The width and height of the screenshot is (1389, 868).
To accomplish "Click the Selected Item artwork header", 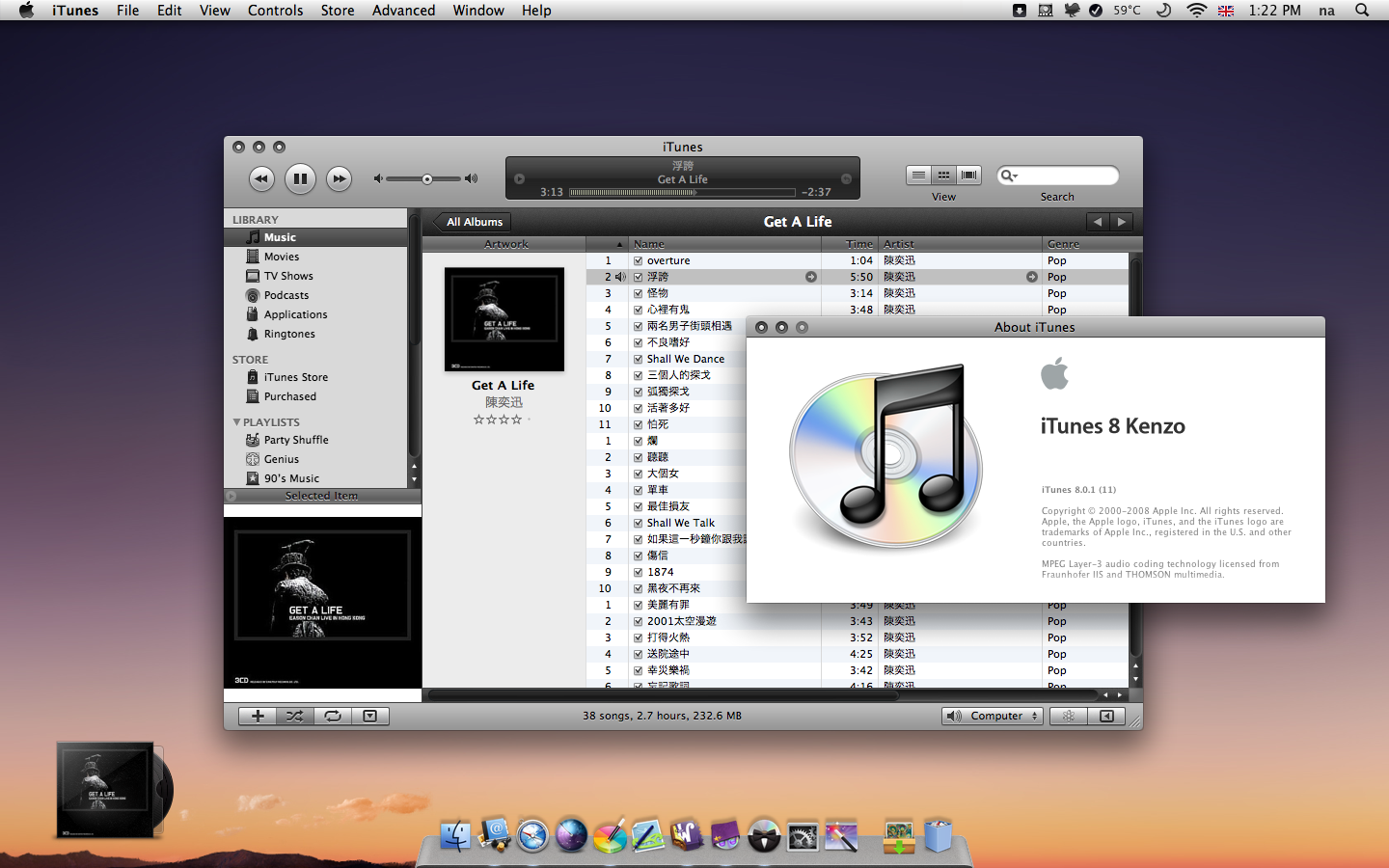I will (322, 496).
